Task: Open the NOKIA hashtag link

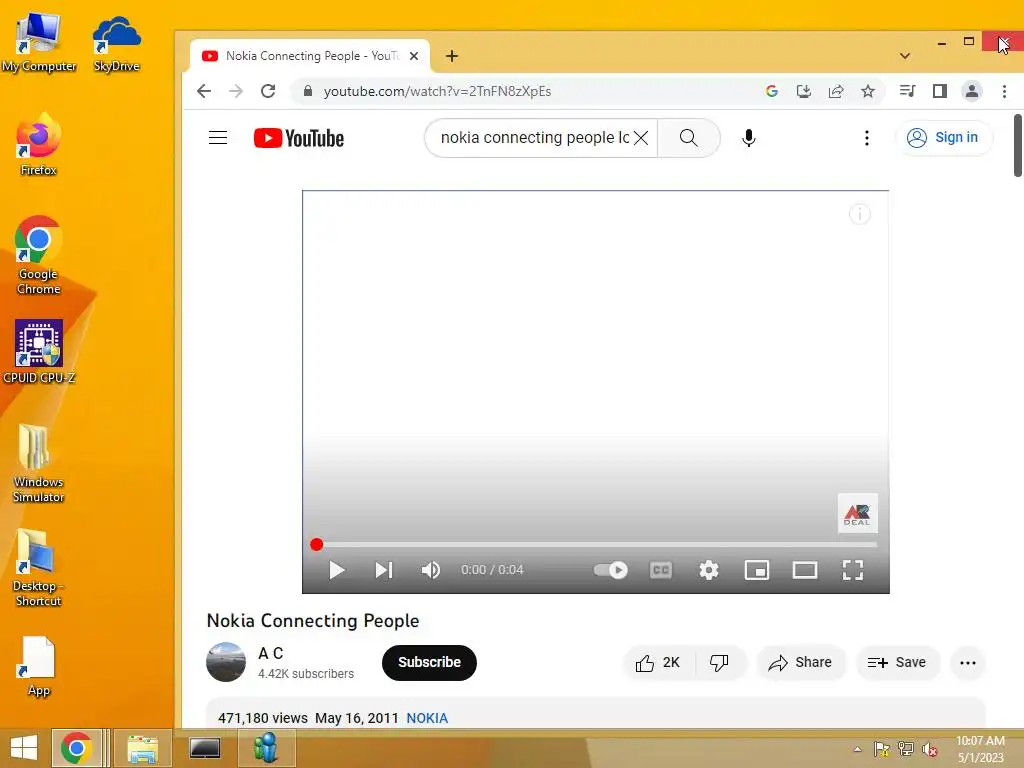Action: pos(427,718)
